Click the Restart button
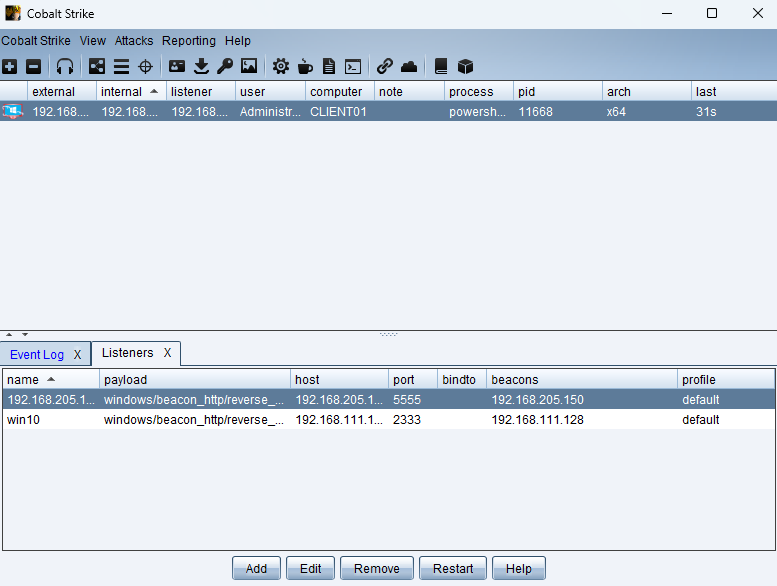777x586 pixels. pos(453,568)
